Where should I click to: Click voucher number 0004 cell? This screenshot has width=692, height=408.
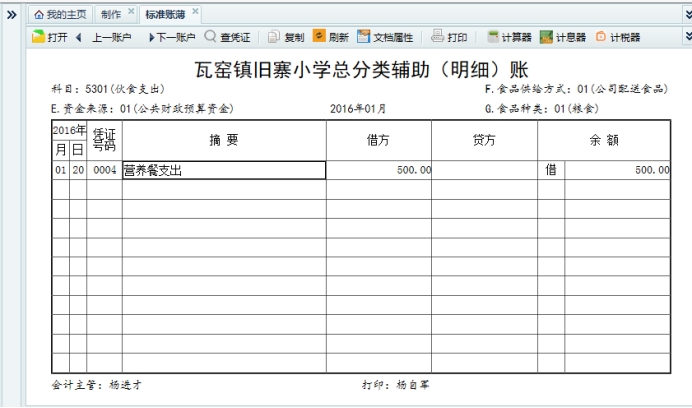[104, 171]
